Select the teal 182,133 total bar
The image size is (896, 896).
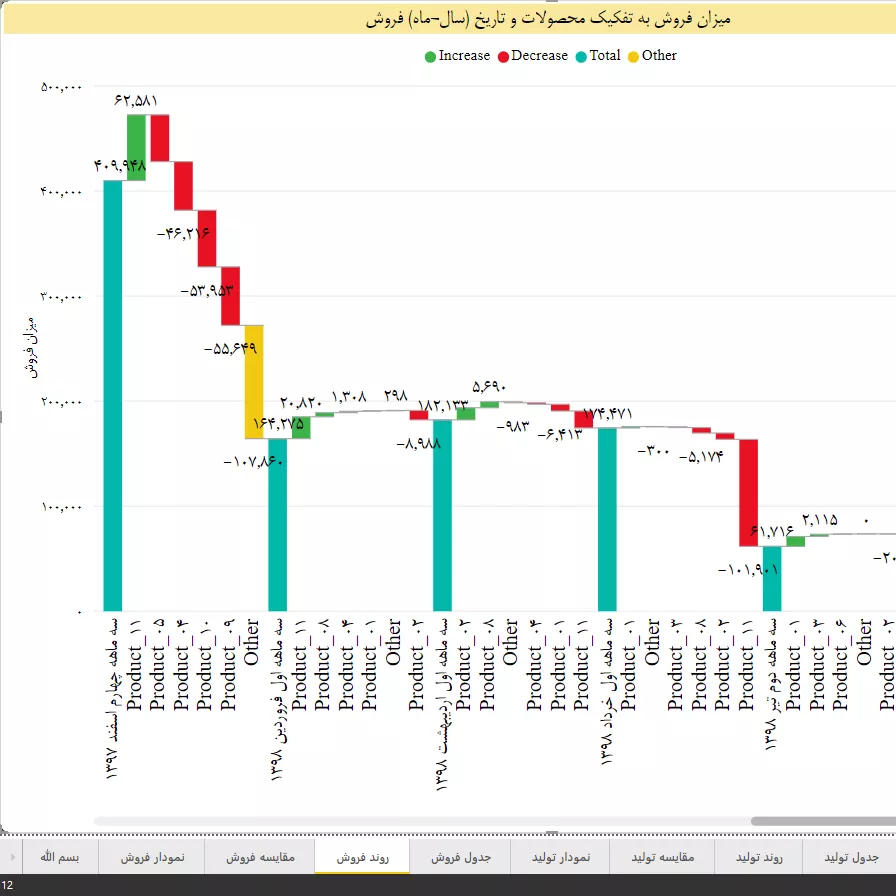tap(442, 515)
